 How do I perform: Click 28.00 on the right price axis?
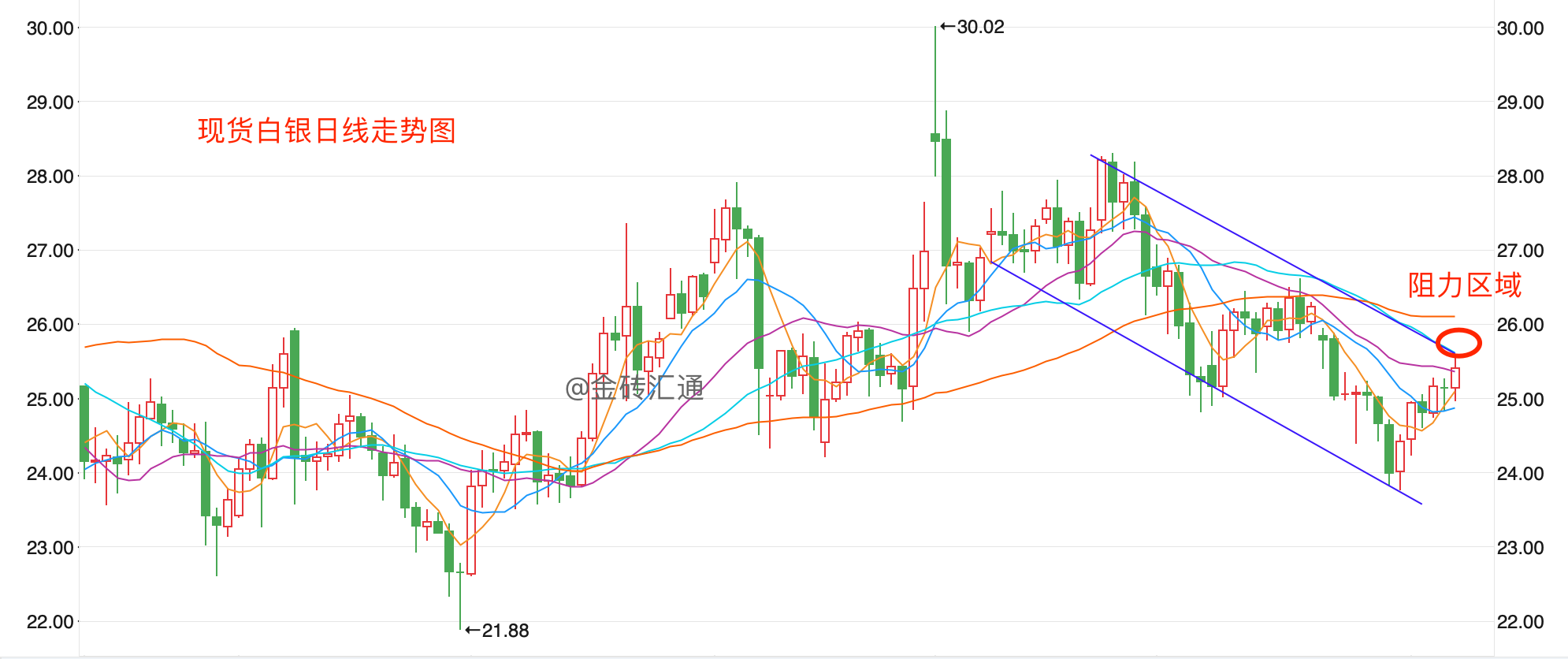(x=1521, y=177)
